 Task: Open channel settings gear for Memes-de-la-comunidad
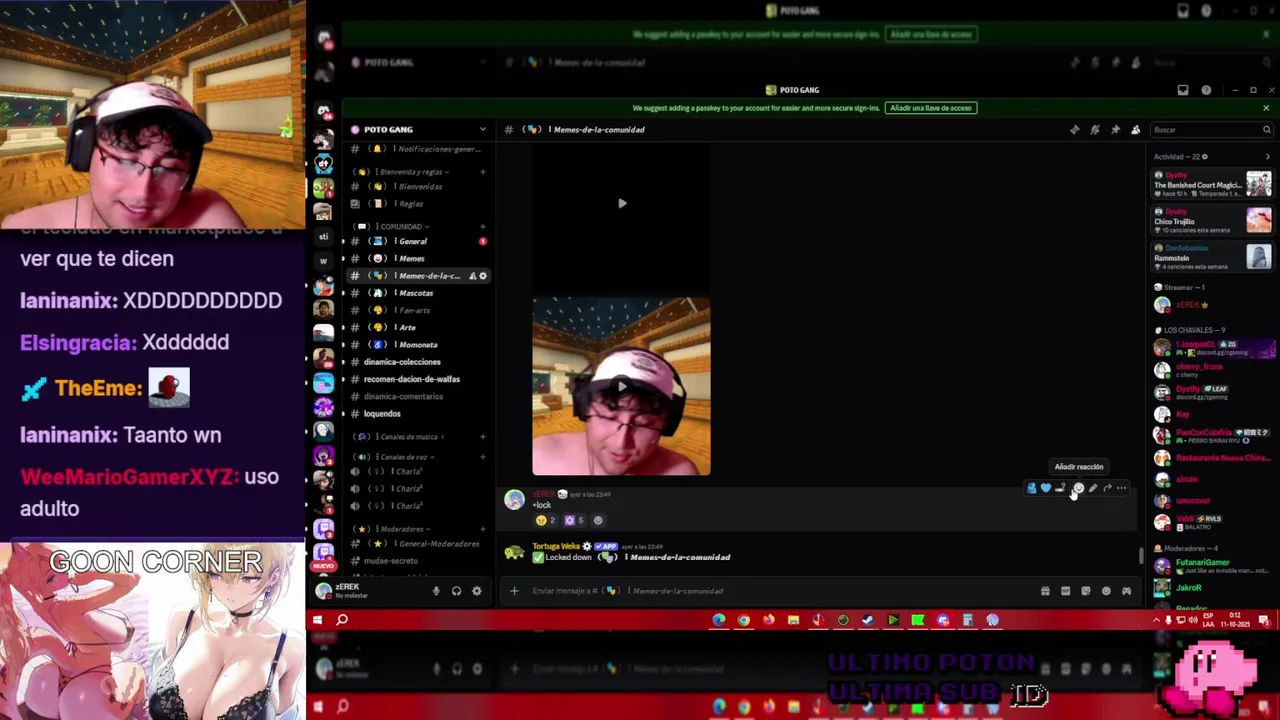click(483, 276)
